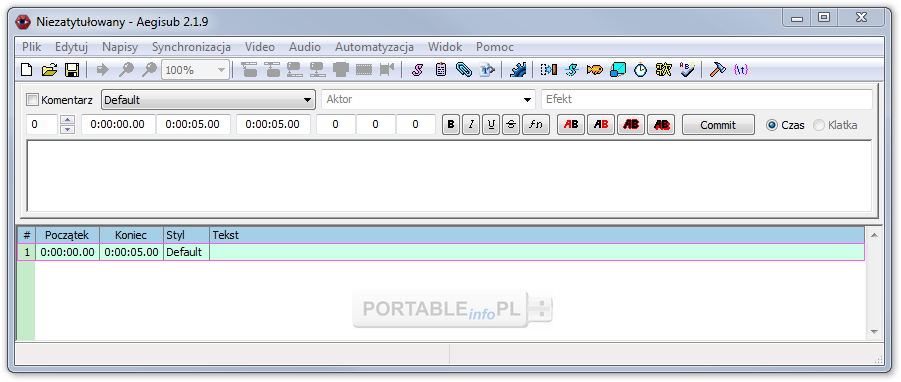
Task: Open Options via the hammer icon
Action: 717,70
